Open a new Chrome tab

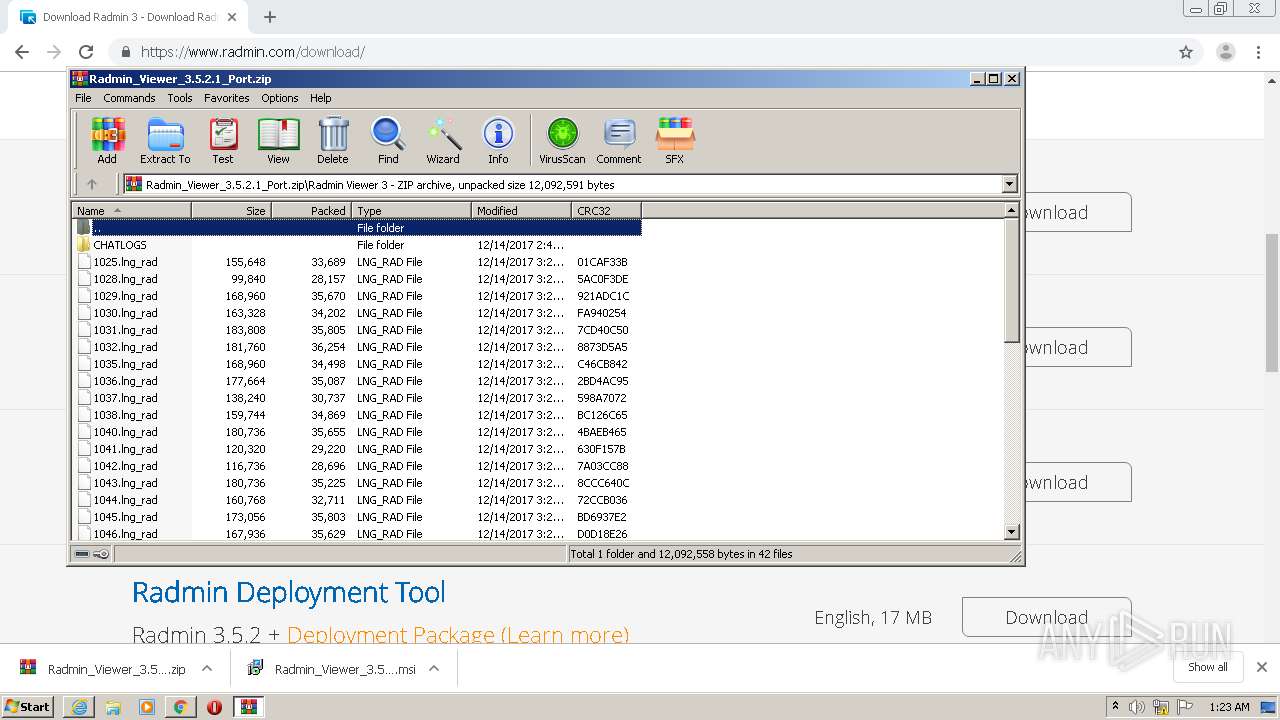[269, 17]
